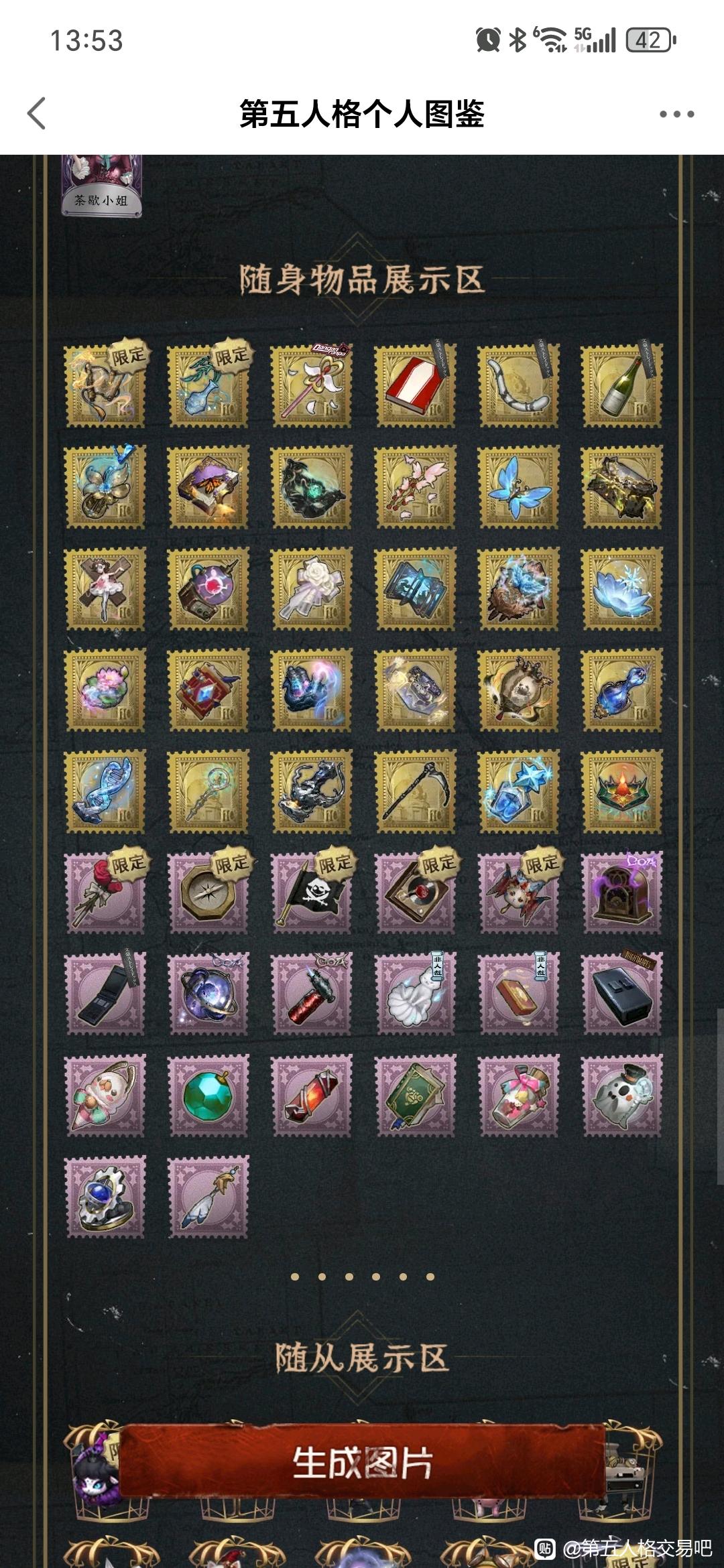The image size is (724, 1568).
Task: Select the champagne bottle accessory stamp
Action: 621,385
